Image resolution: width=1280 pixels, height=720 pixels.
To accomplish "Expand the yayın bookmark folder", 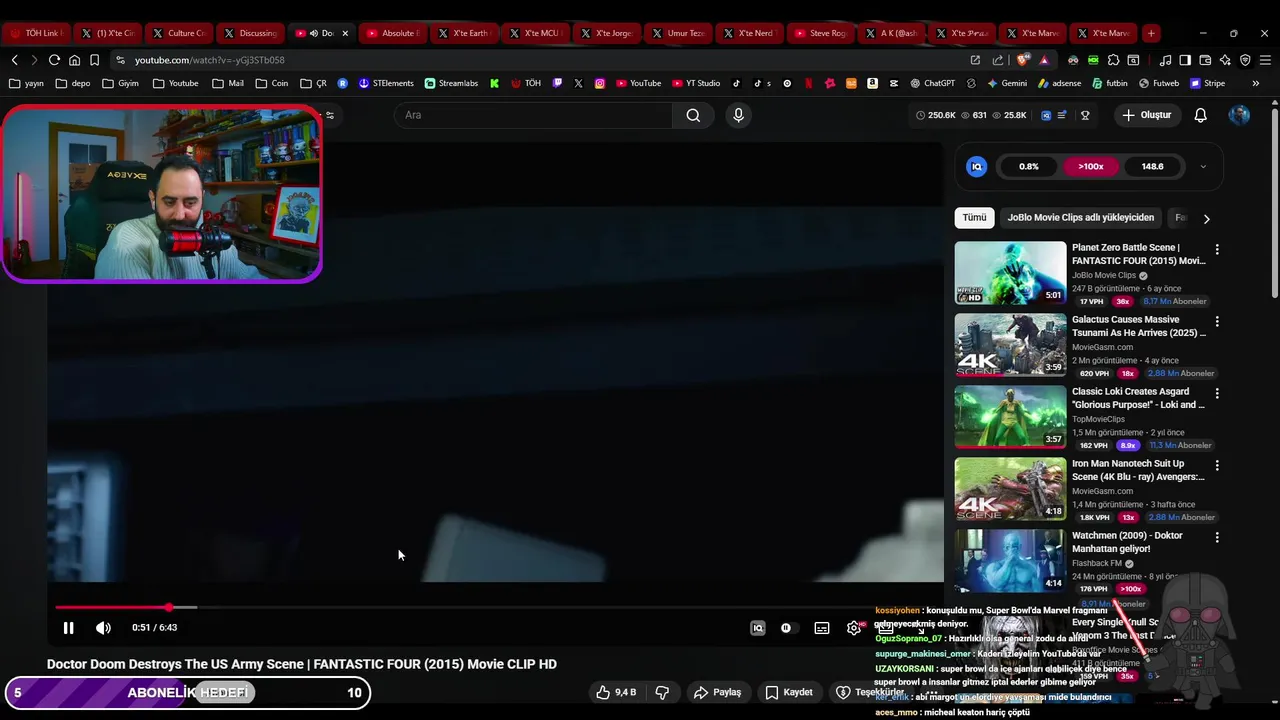I will coord(26,83).
